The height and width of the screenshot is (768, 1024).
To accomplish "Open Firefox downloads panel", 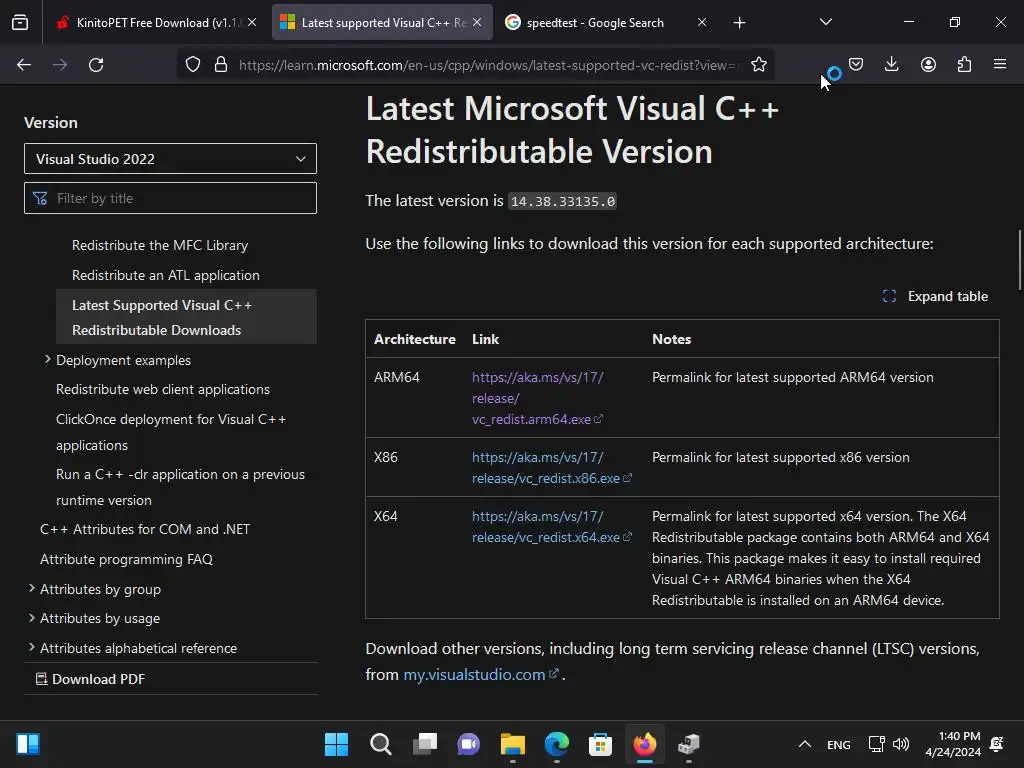I will coord(891,64).
